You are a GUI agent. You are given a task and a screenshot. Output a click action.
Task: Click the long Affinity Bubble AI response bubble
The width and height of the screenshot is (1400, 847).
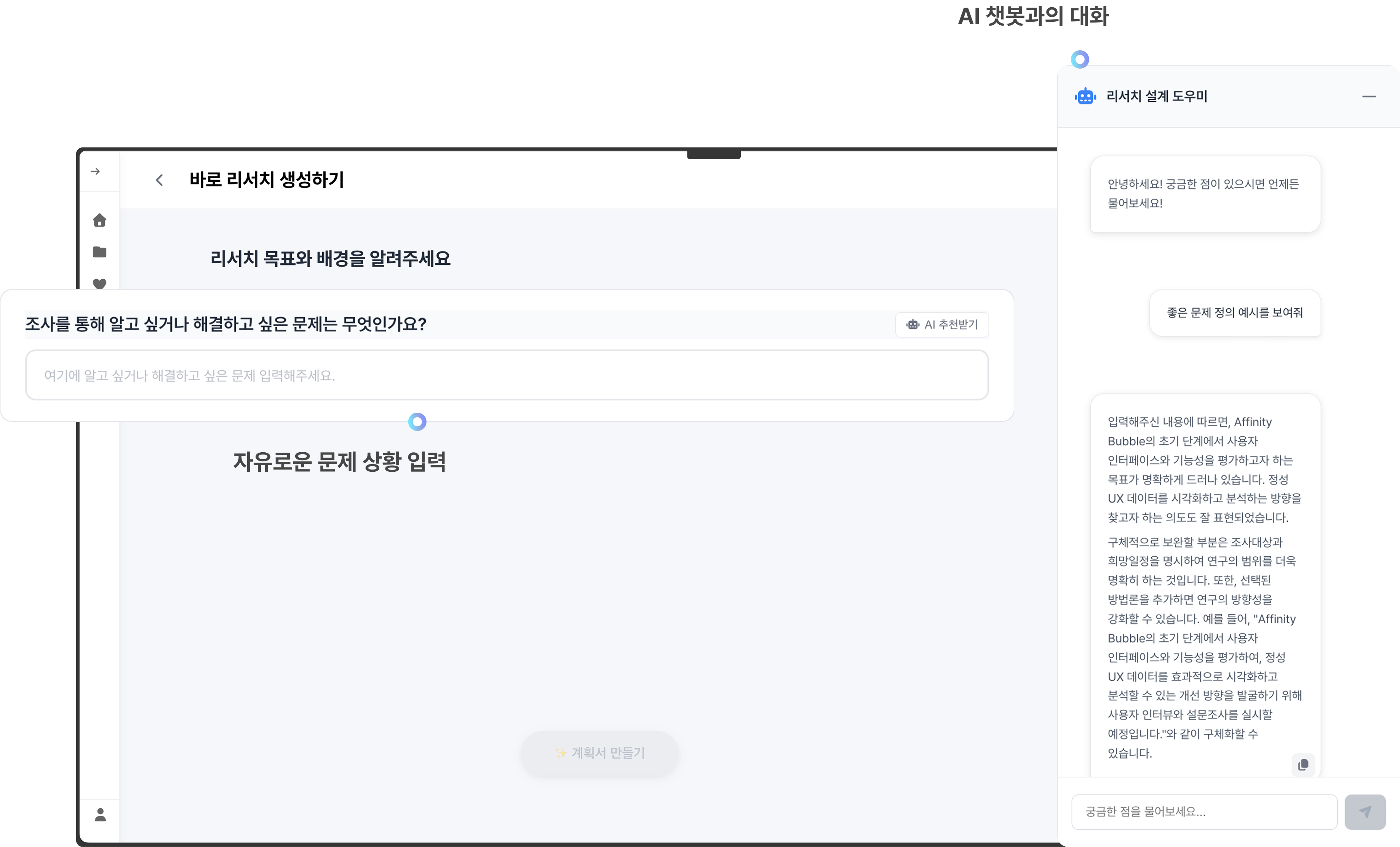tap(1205, 586)
